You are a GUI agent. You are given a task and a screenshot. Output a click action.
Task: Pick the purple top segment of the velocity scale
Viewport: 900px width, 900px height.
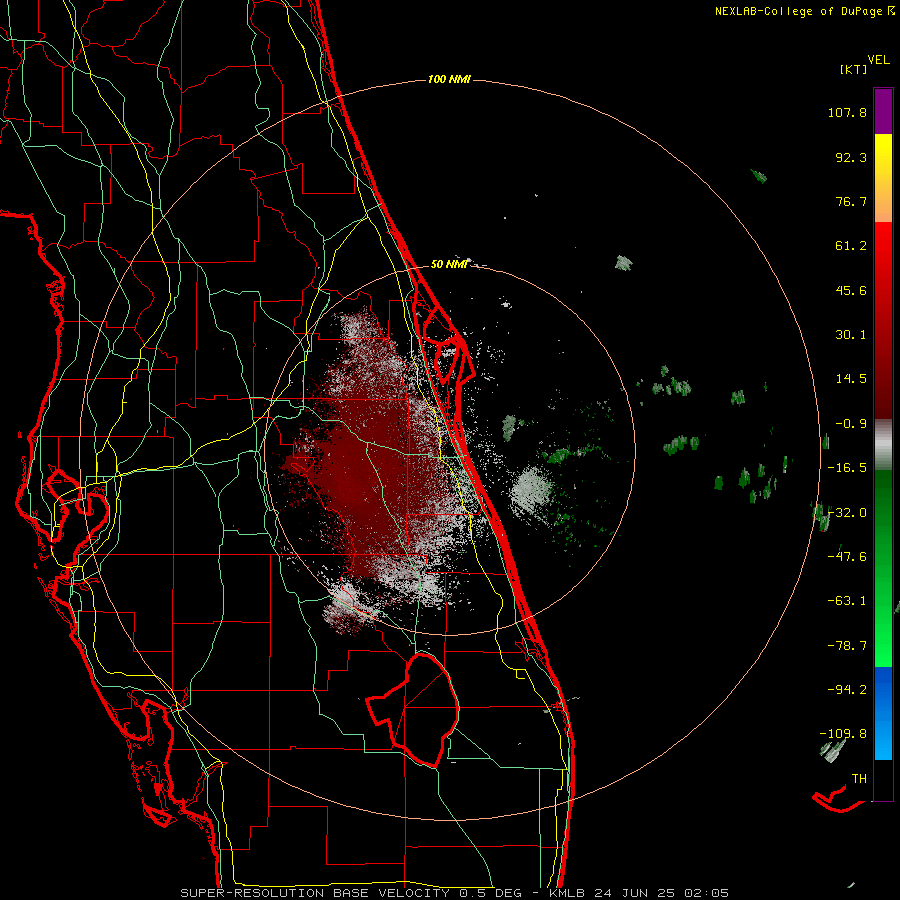coord(883,111)
